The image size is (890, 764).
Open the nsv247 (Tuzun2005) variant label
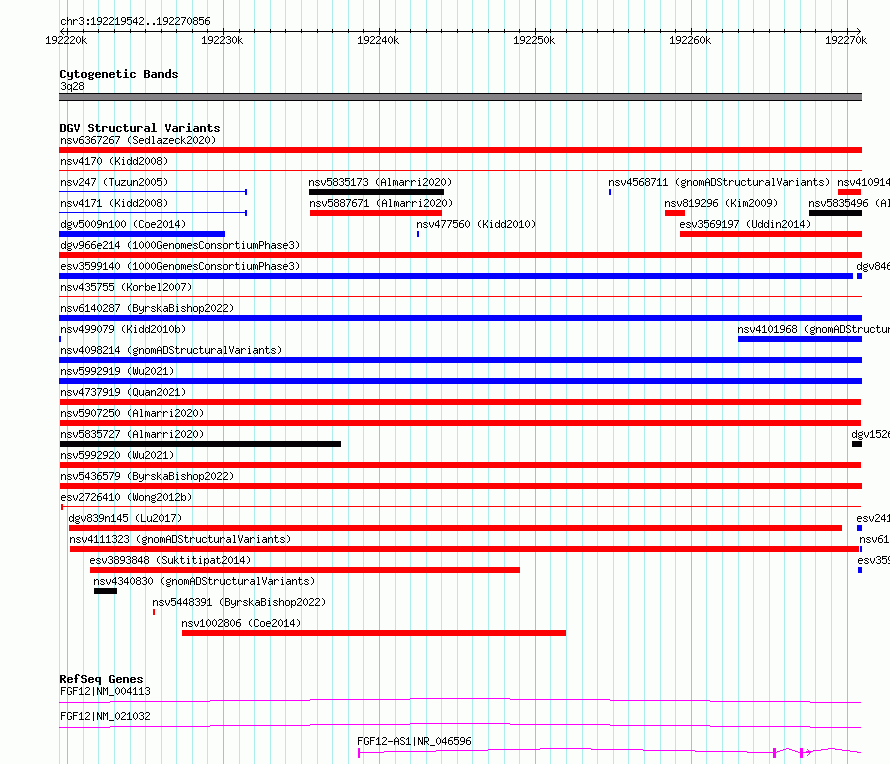tap(114, 182)
